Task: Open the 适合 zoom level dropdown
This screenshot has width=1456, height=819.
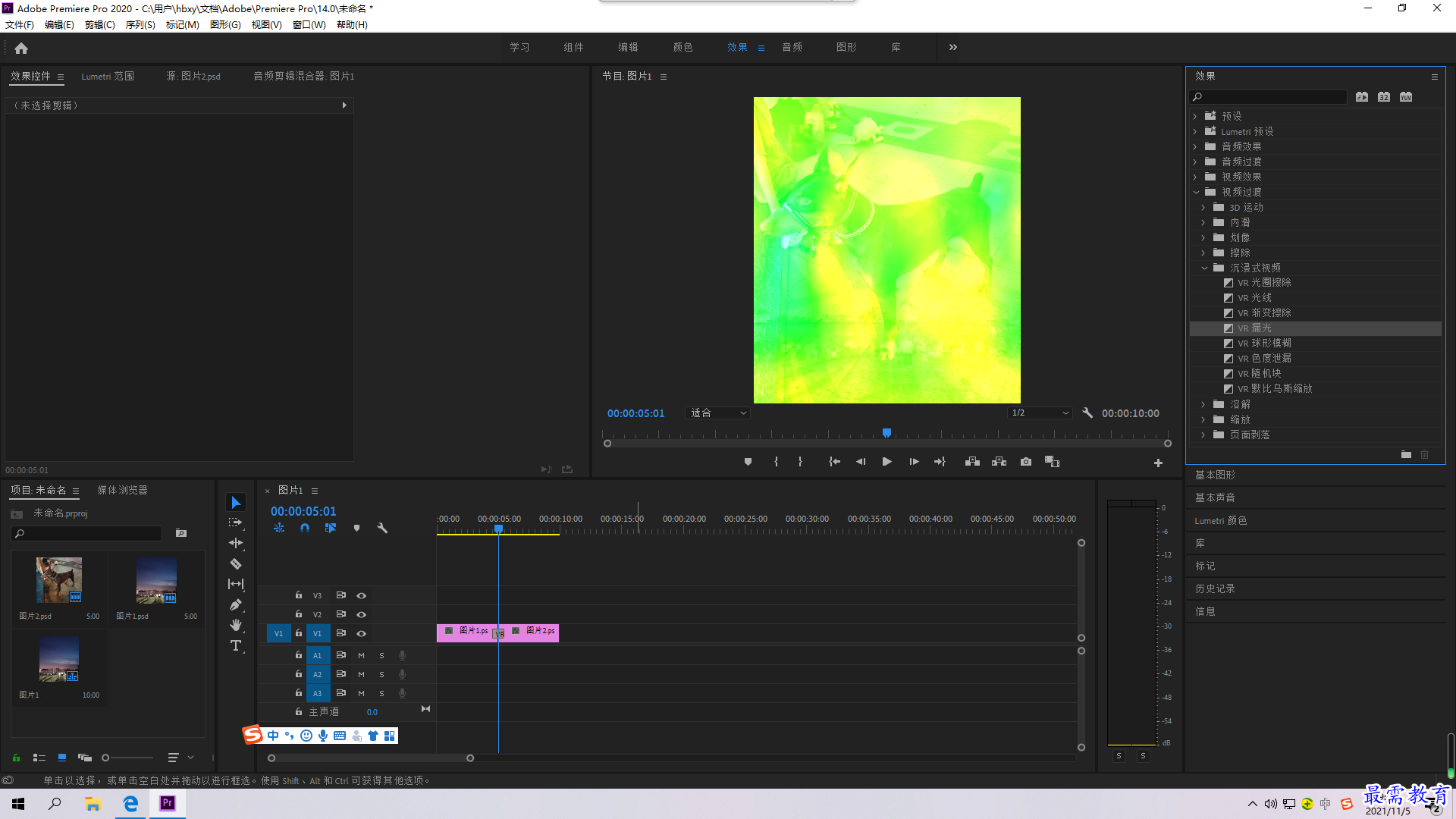Action: 717,413
